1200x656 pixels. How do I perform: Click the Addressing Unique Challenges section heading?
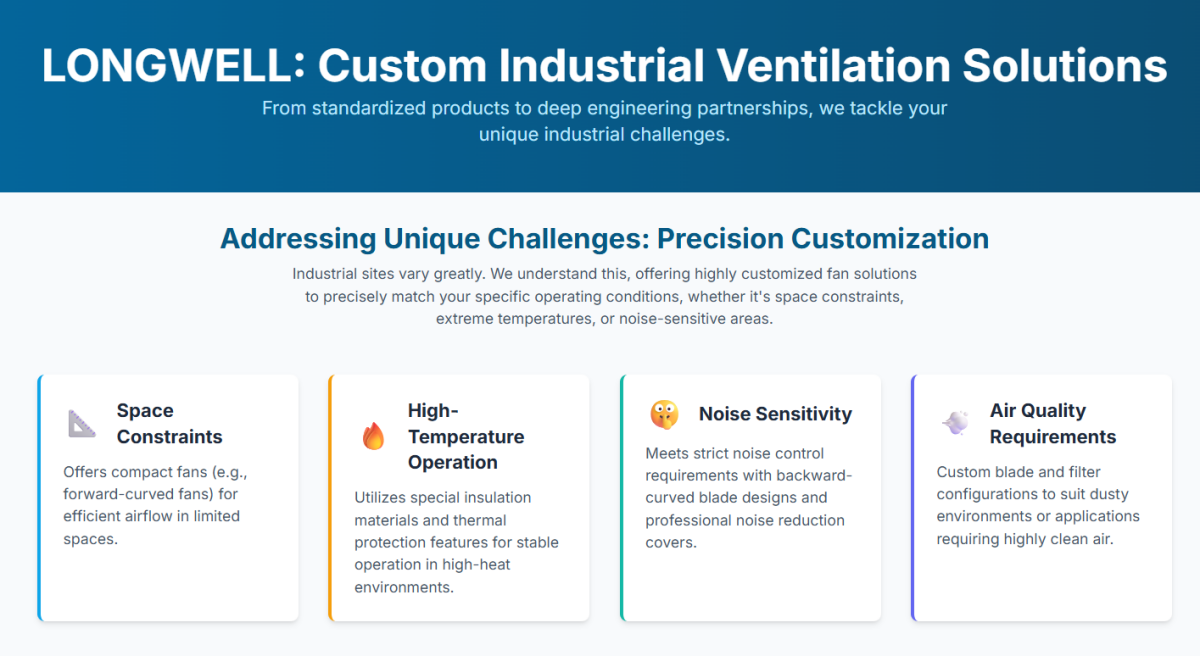(x=604, y=239)
